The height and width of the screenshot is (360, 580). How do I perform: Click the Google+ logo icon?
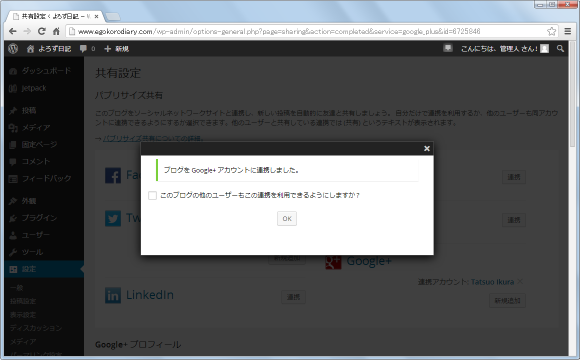(x=333, y=262)
